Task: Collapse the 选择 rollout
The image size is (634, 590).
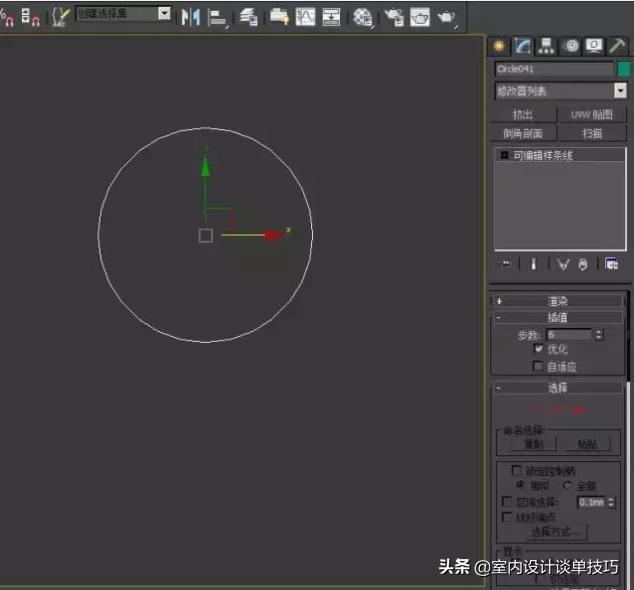Action: point(558,388)
